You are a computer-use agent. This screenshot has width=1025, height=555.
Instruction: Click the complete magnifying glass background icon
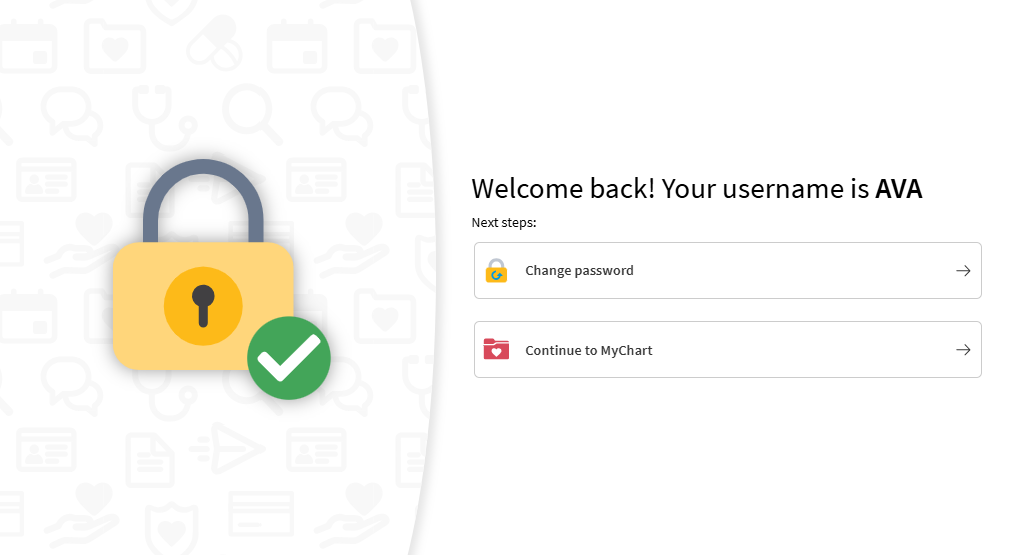pos(252,112)
